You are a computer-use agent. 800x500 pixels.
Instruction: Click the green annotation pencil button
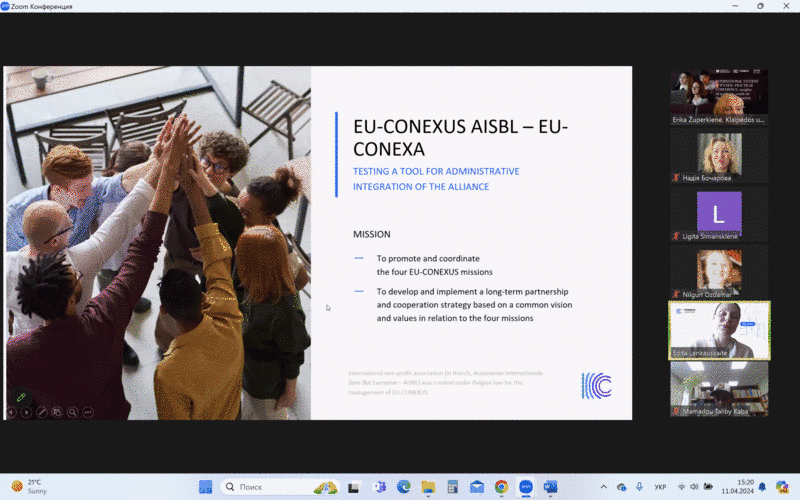pyautogui.click(x=21, y=396)
